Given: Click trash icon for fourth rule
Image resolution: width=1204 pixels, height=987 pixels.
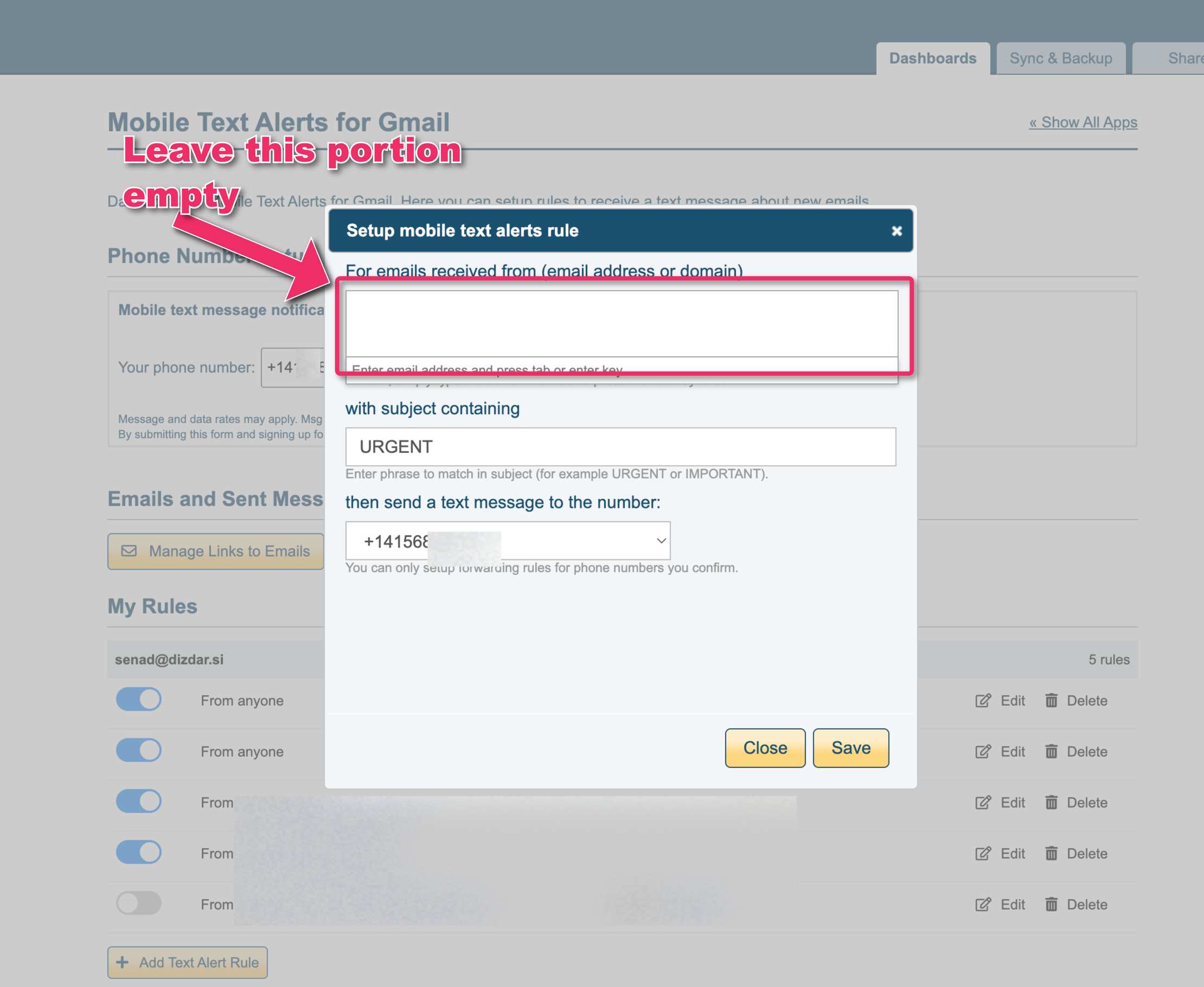Looking at the screenshot, I should click(1051, 854).
